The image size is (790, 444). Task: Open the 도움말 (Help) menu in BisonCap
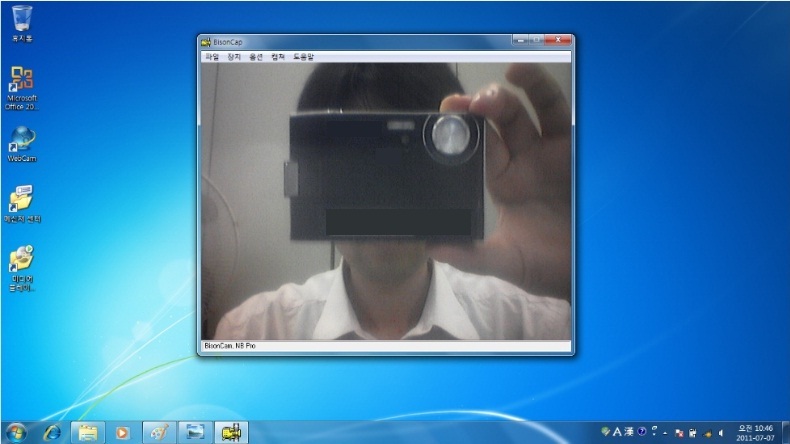[303, 57]
